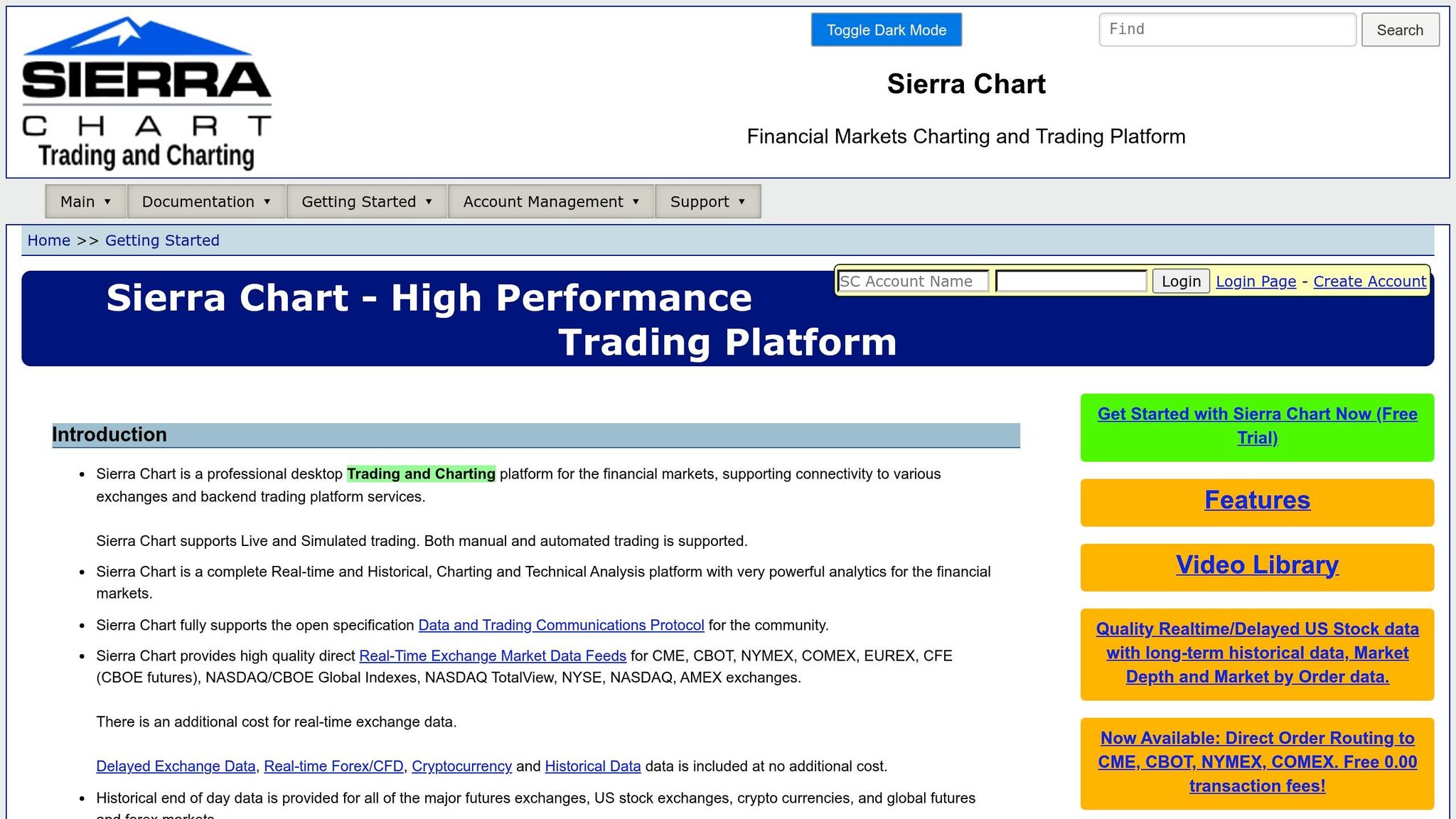Viewport: 1456px width, 819px height.
Task: Open Getting Started breadcrumb link
Action: pyautogui.click(x=162, y=240)
